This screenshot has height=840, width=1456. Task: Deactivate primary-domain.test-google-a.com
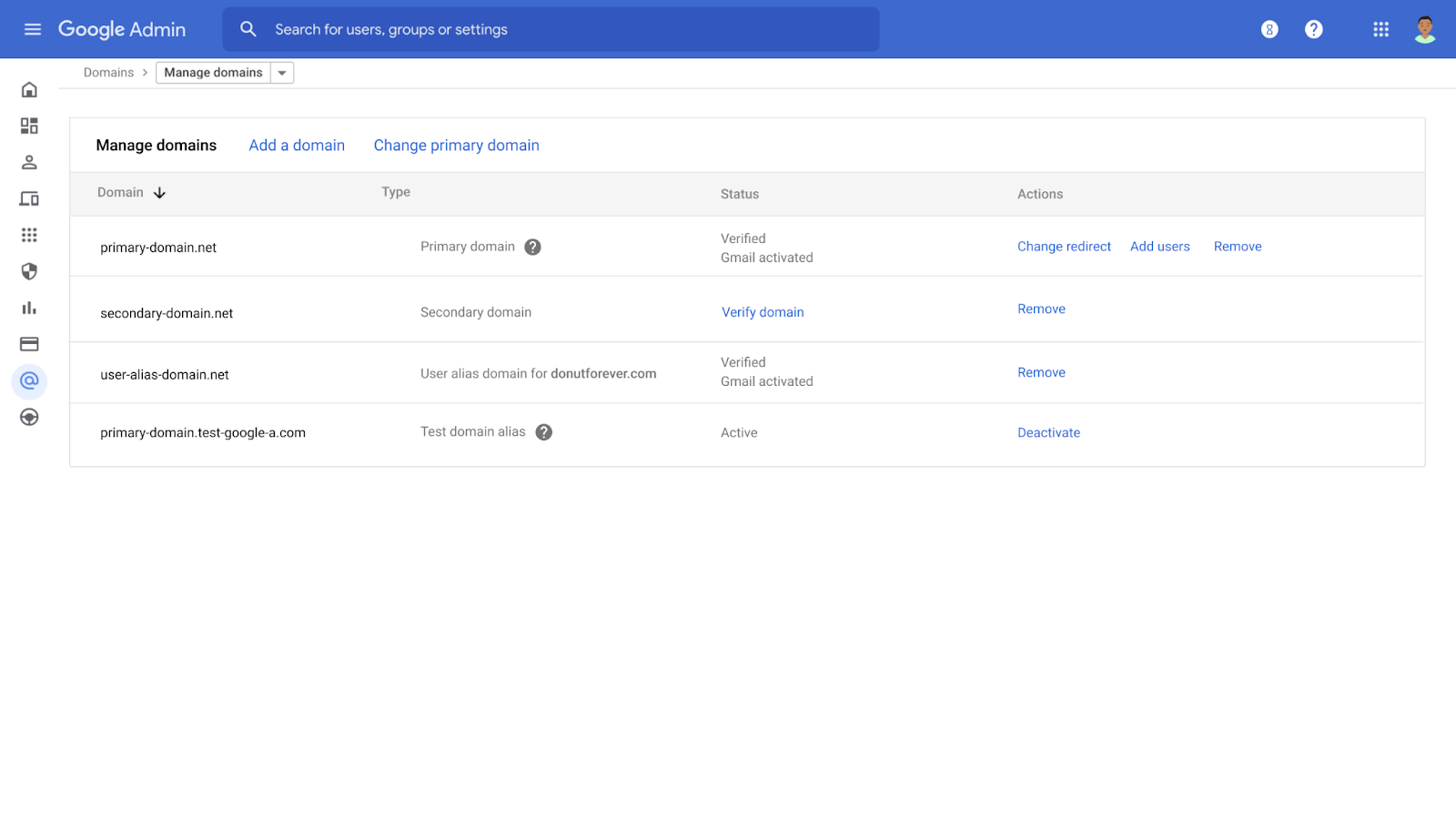point(1048,433)
